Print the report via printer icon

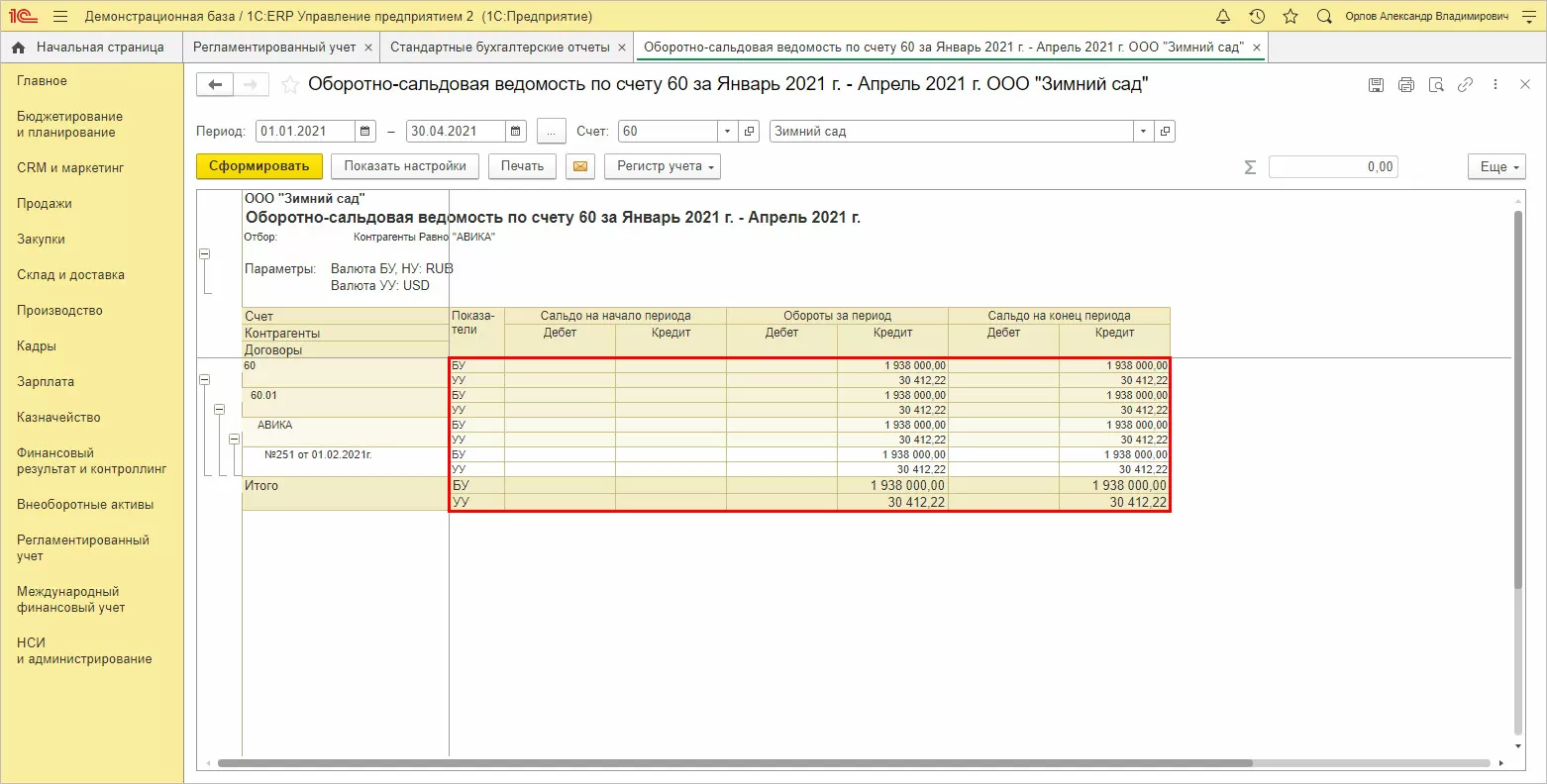coord(1405,85)
